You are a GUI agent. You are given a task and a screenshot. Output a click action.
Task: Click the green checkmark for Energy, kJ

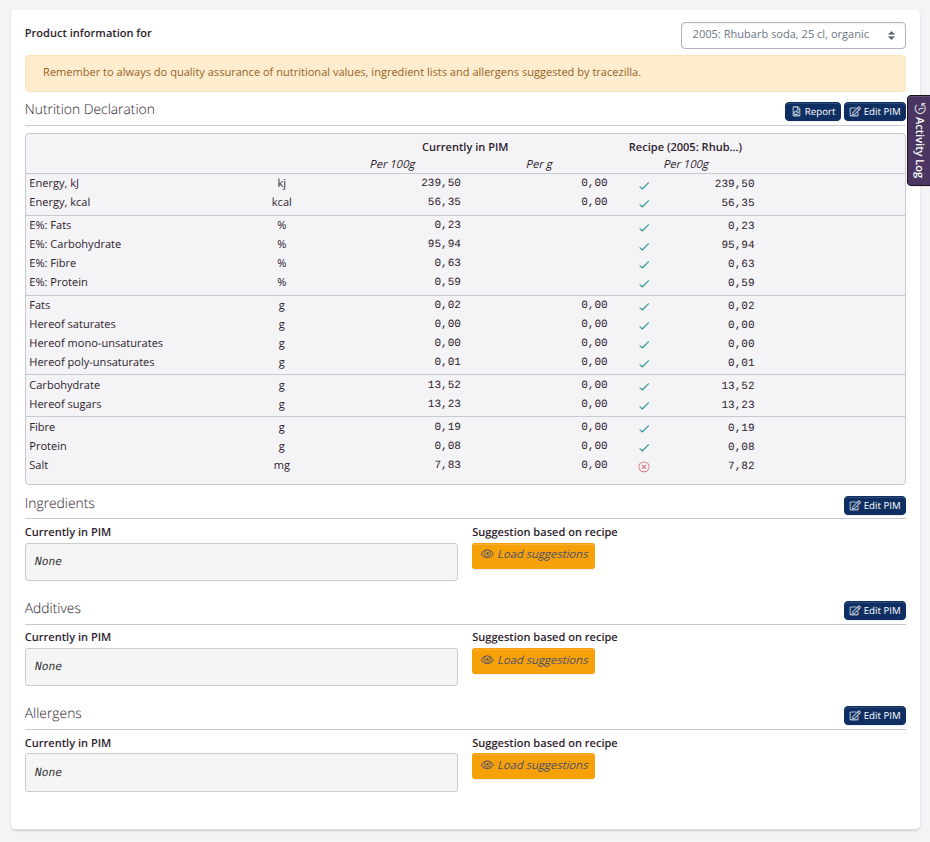tap(644, 185)
